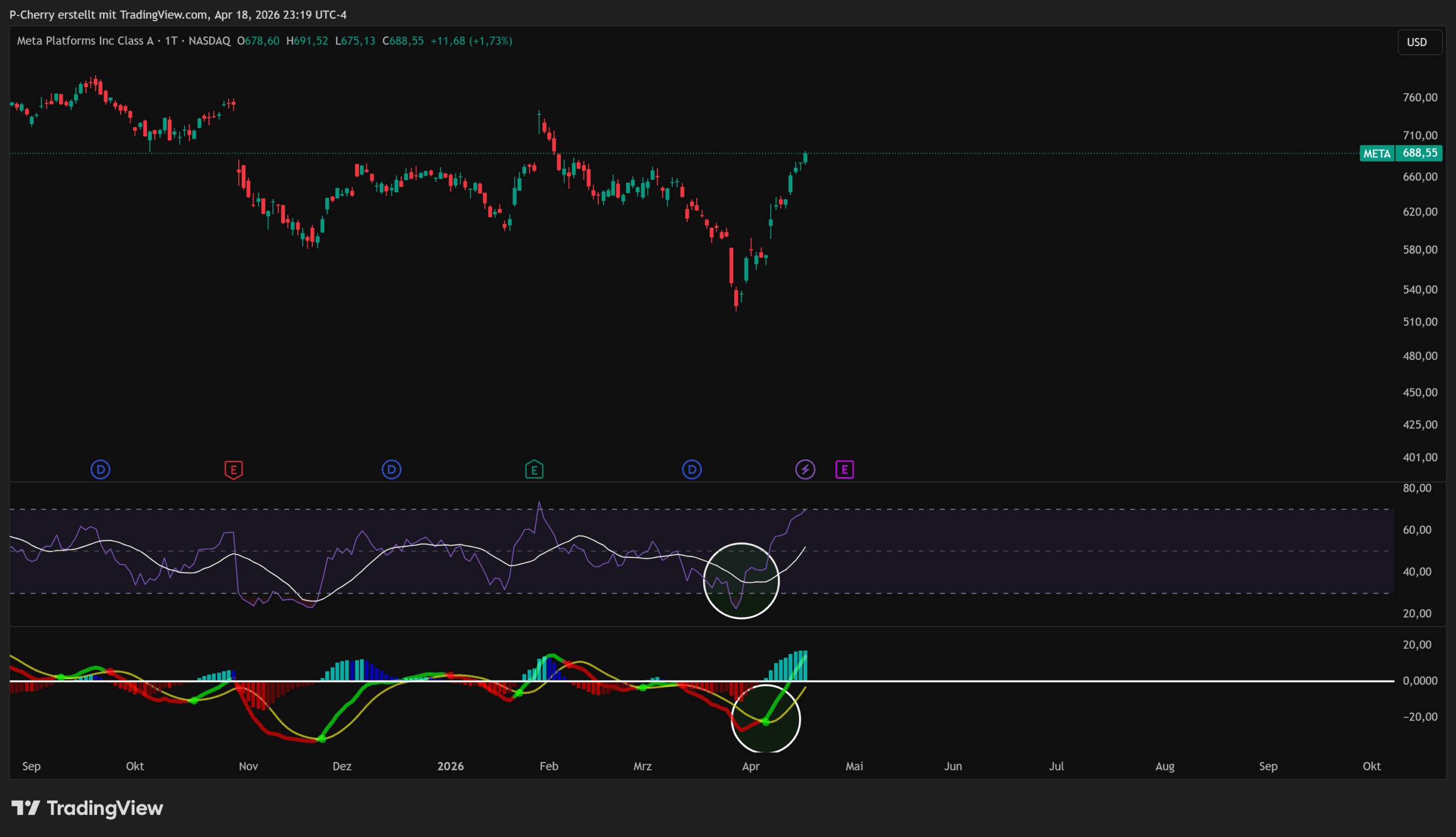Open the dividend marker in December
The height and width of the screenshot is (837, 1456).
point(391,470)
